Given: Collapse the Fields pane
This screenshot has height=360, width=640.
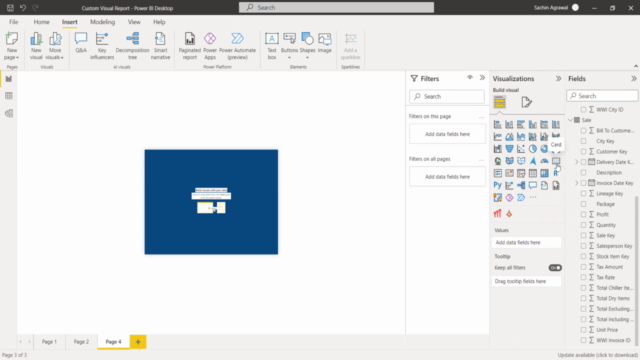Looking at the screenshot, I should tap(633, 78).
